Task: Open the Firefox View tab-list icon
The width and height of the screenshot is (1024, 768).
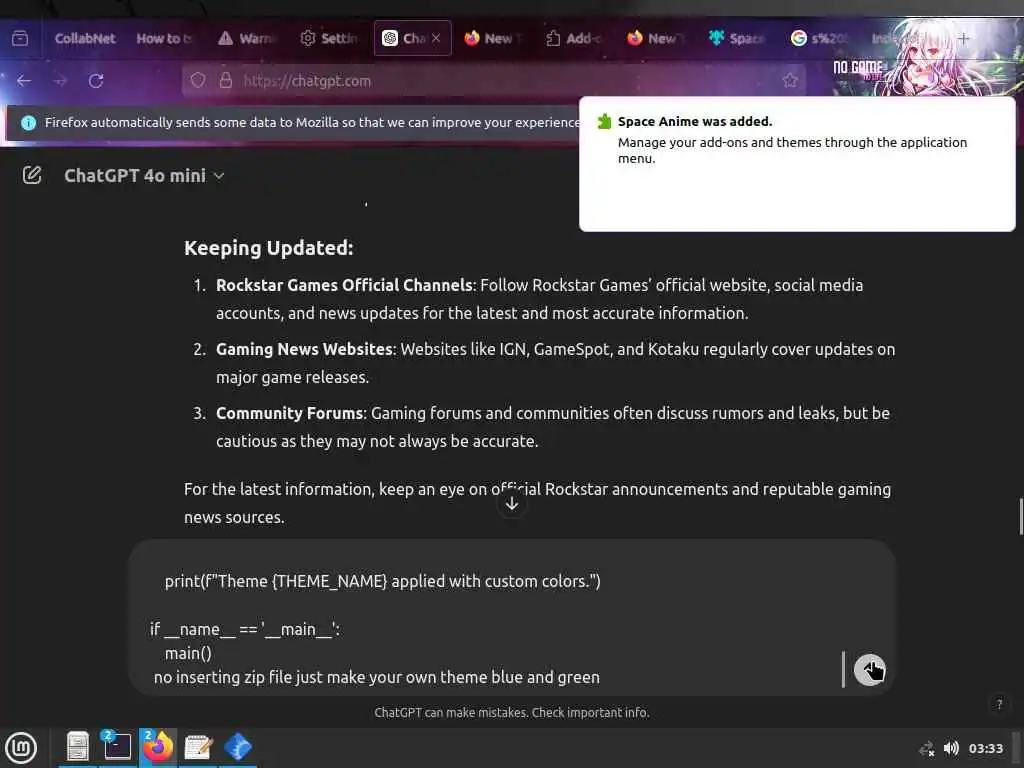Action: point(20,39)
